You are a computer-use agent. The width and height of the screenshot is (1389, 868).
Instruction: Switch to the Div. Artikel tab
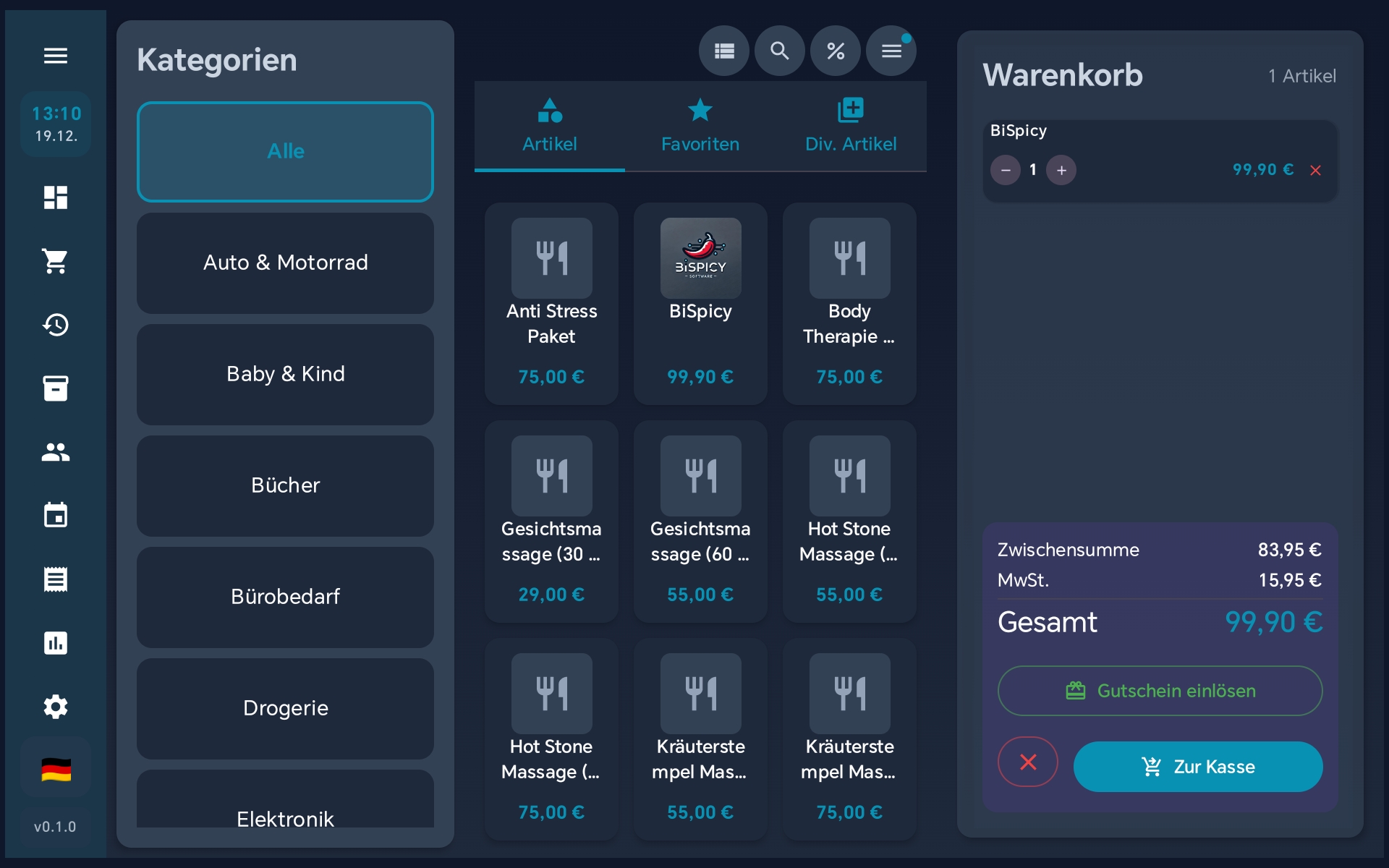pyautogui.click(x=850, y=126)
